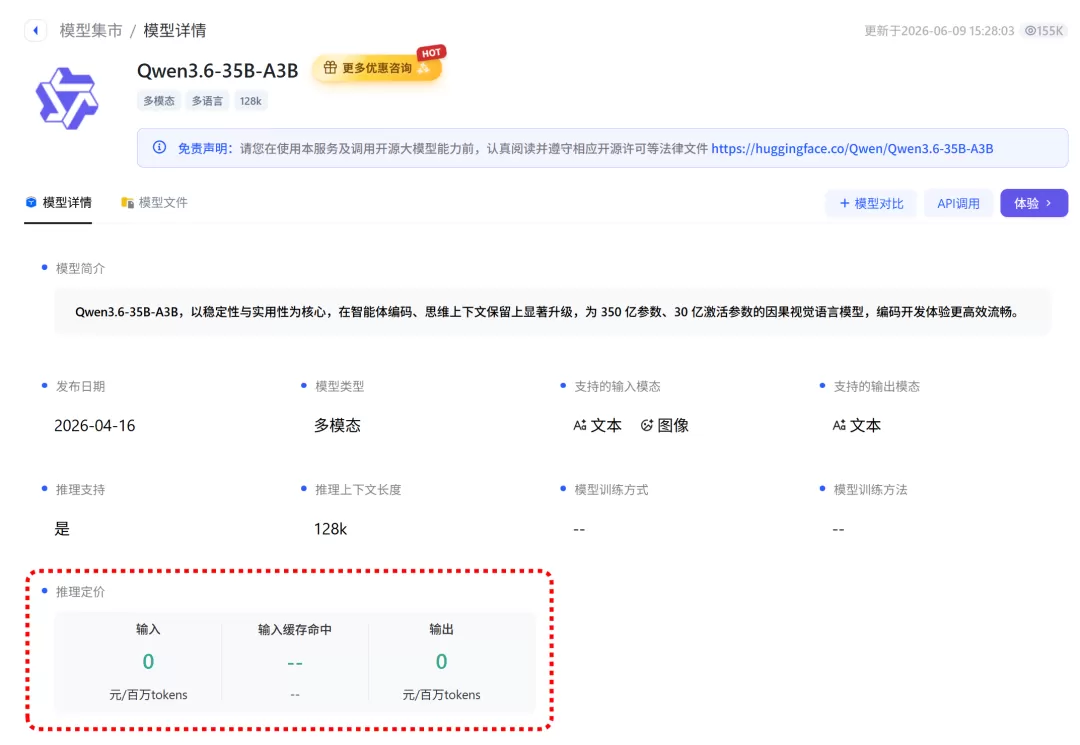Click the 发布日期 label
The image size is (1080, 745).
pyautogui.click(x=81, y=386)
